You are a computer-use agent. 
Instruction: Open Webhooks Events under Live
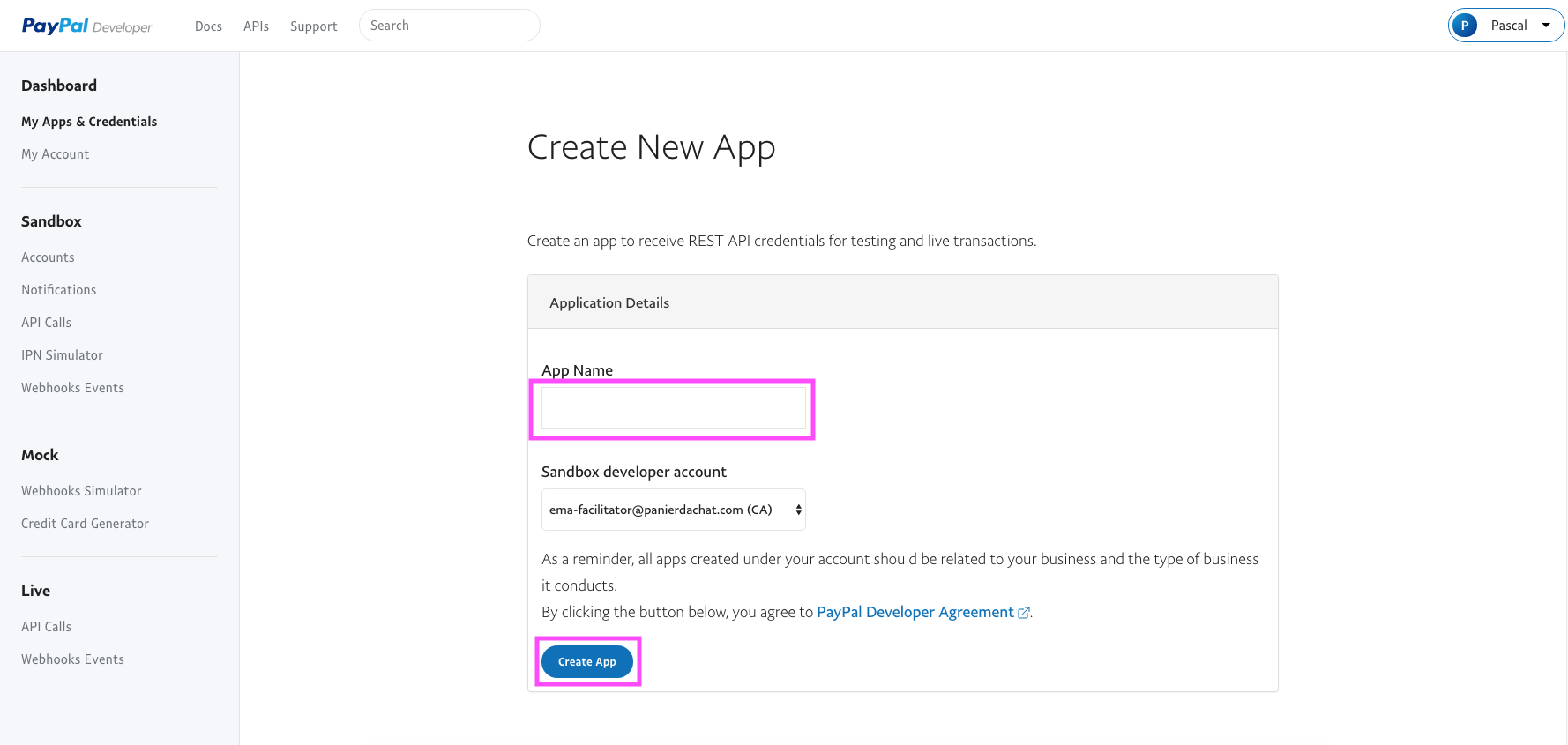(72, 659)
